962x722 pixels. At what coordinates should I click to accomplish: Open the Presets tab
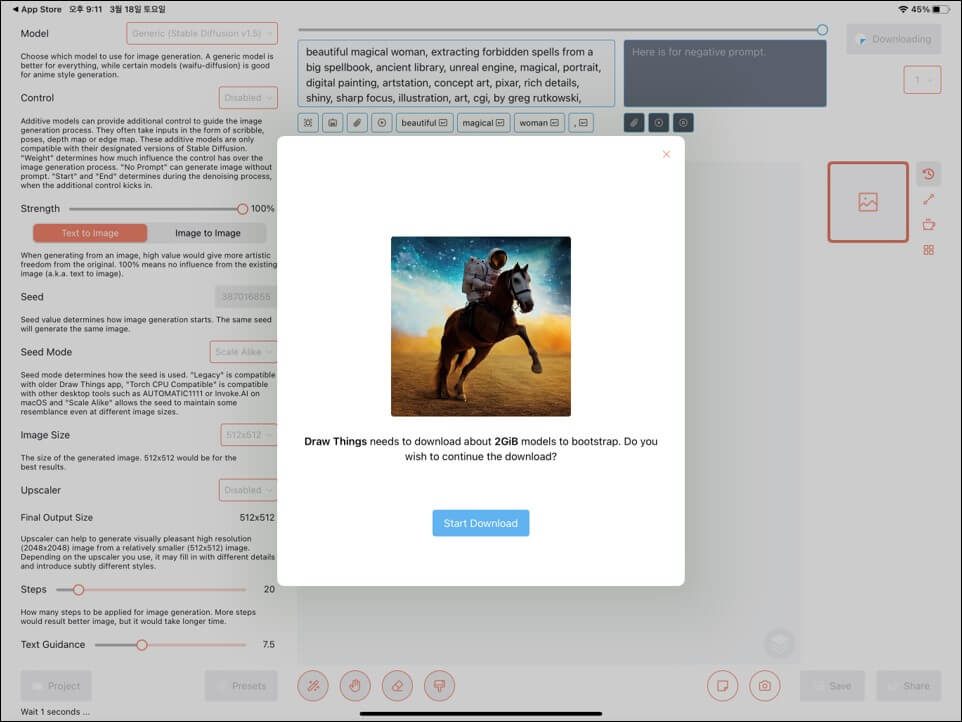click(241, 686)
